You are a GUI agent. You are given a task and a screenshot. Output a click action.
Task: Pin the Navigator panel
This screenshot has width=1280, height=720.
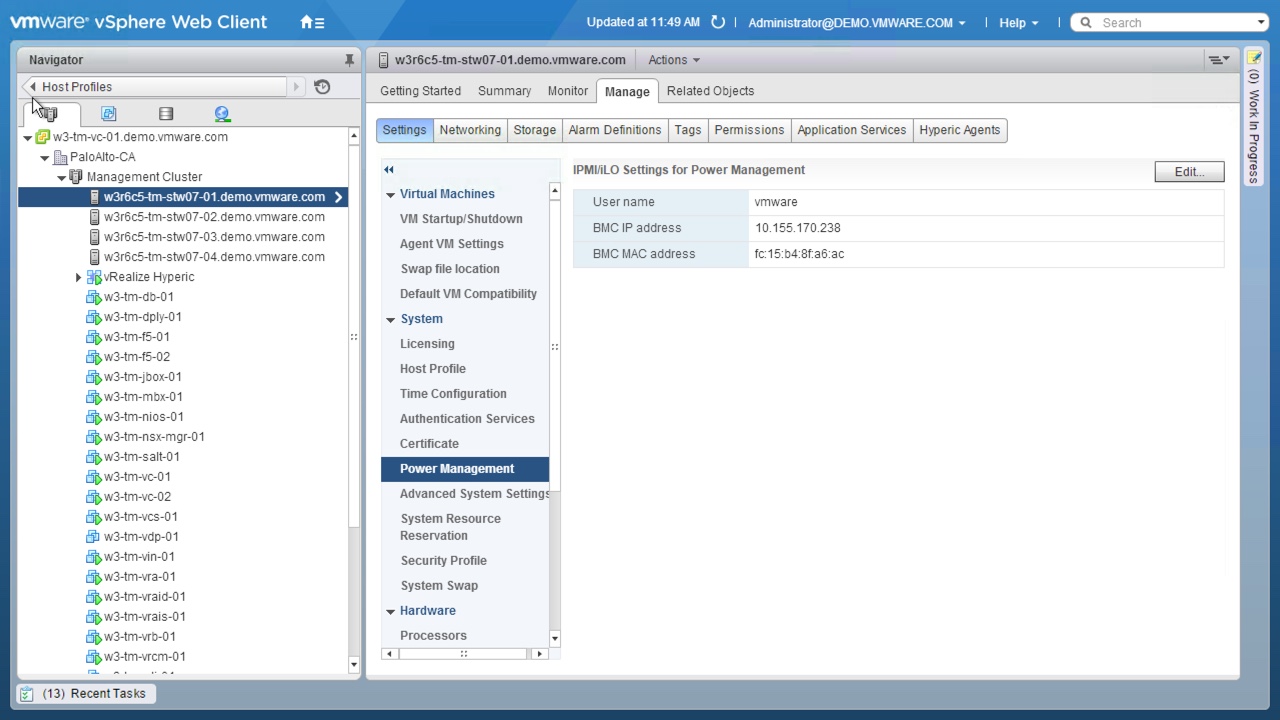349,60
